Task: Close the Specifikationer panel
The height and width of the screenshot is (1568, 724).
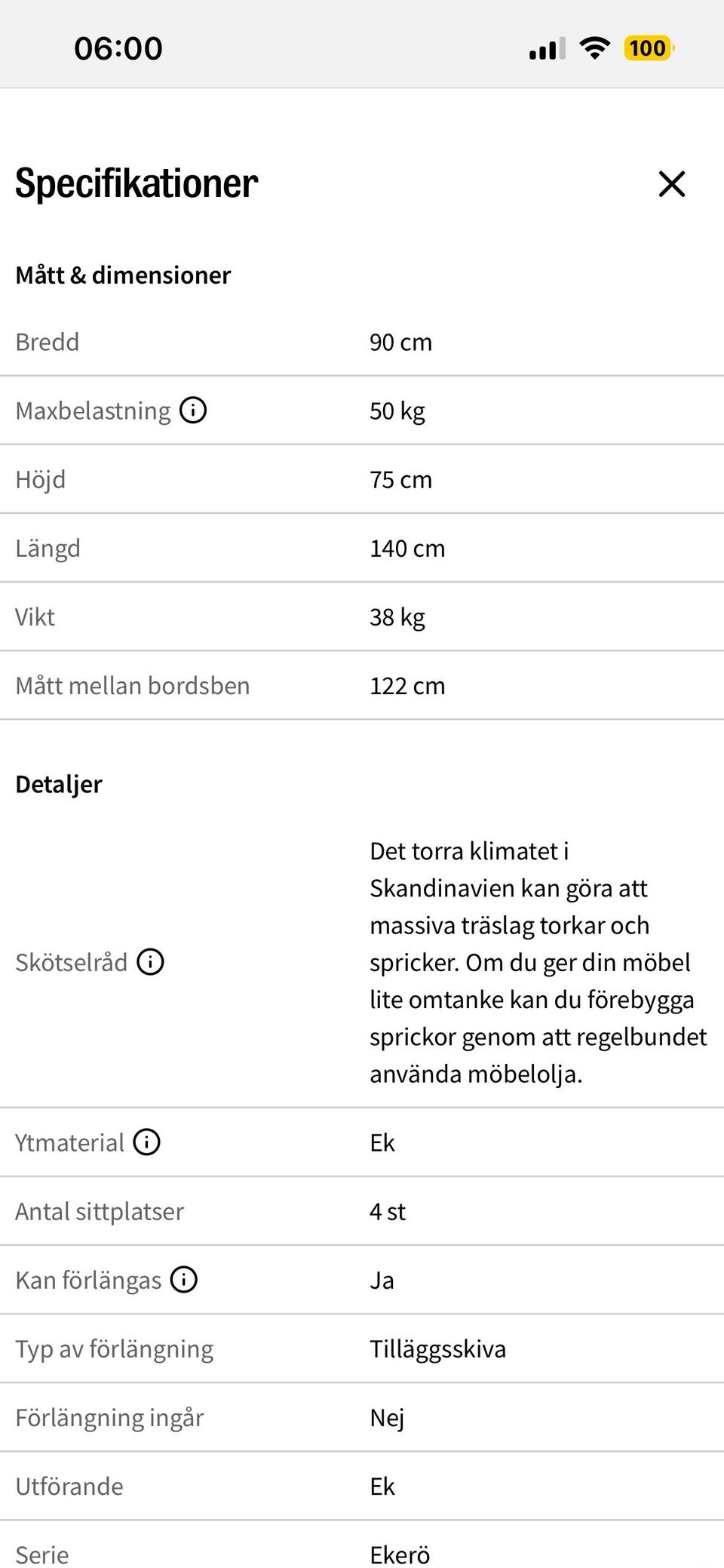Action: pos(671,183)
